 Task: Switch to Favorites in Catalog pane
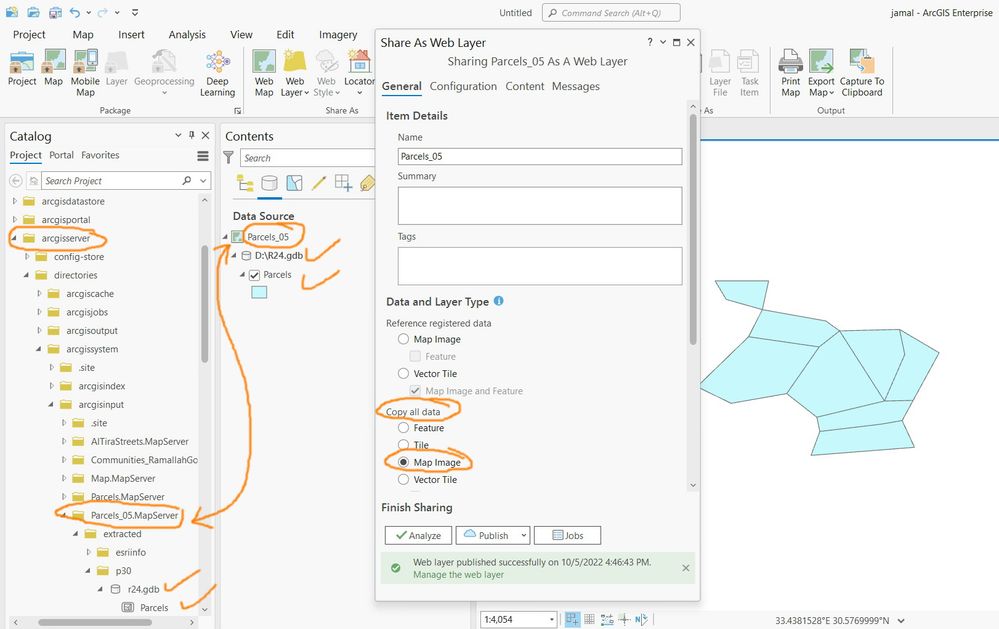pyautogui.click(x=100, y=155)
